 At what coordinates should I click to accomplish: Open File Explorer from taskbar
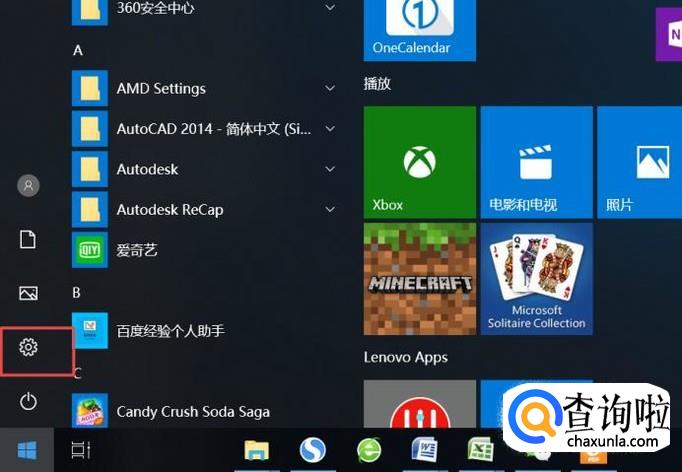[257, 450]
